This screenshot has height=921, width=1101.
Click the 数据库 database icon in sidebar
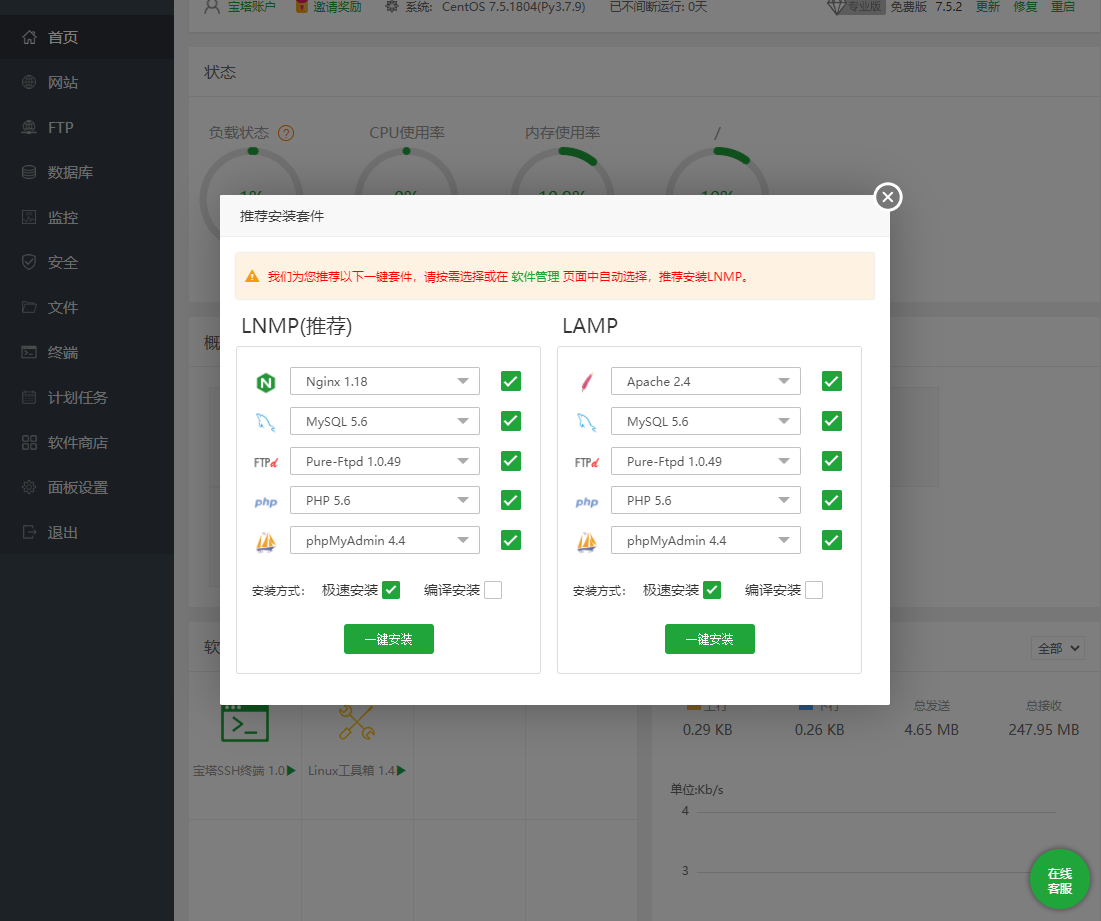pos(29,172)
